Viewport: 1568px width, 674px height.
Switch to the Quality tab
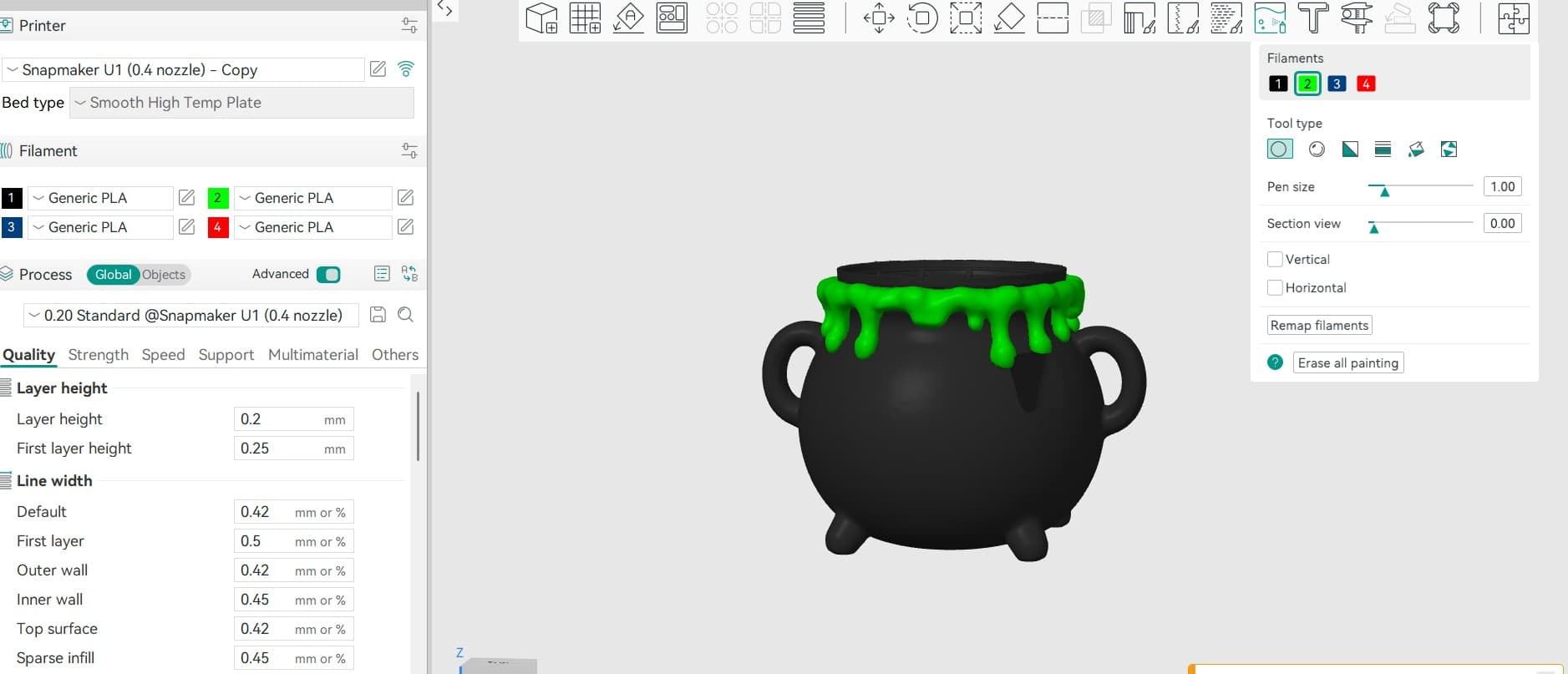28,355
